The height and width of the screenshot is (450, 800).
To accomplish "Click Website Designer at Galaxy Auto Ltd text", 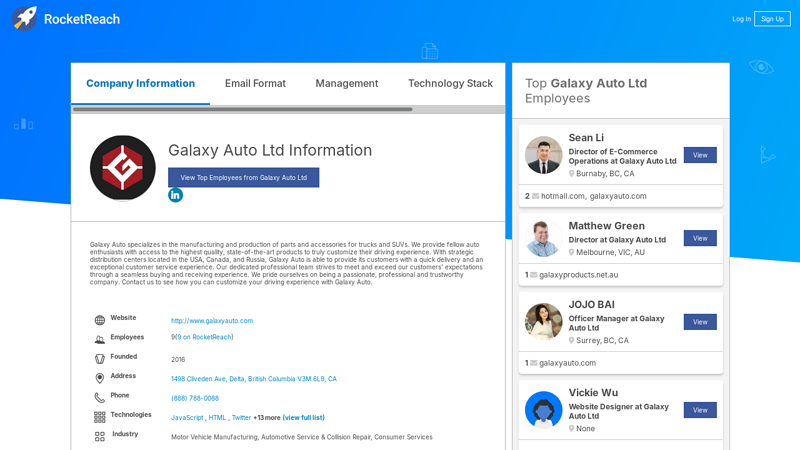I will [618, 411].
